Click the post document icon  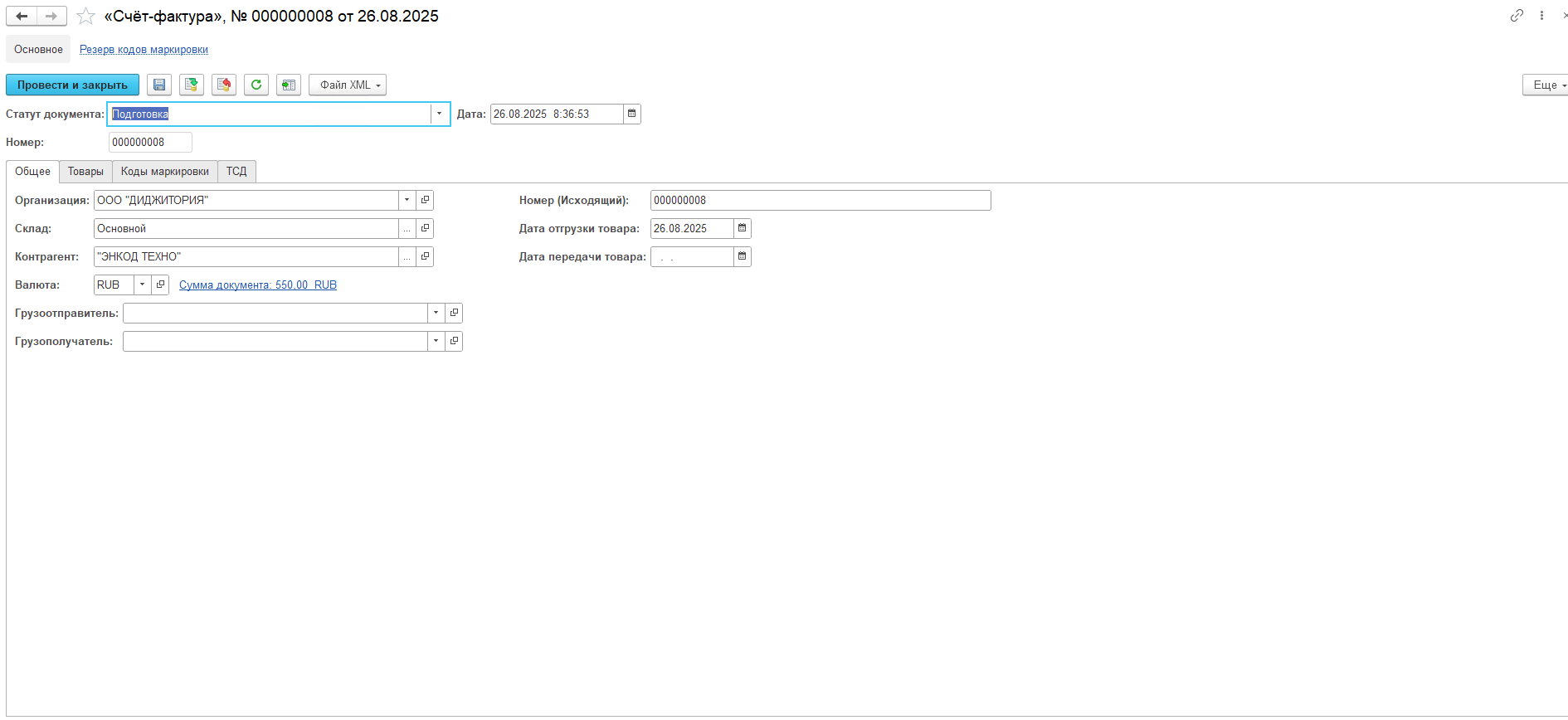click(192, 85)
